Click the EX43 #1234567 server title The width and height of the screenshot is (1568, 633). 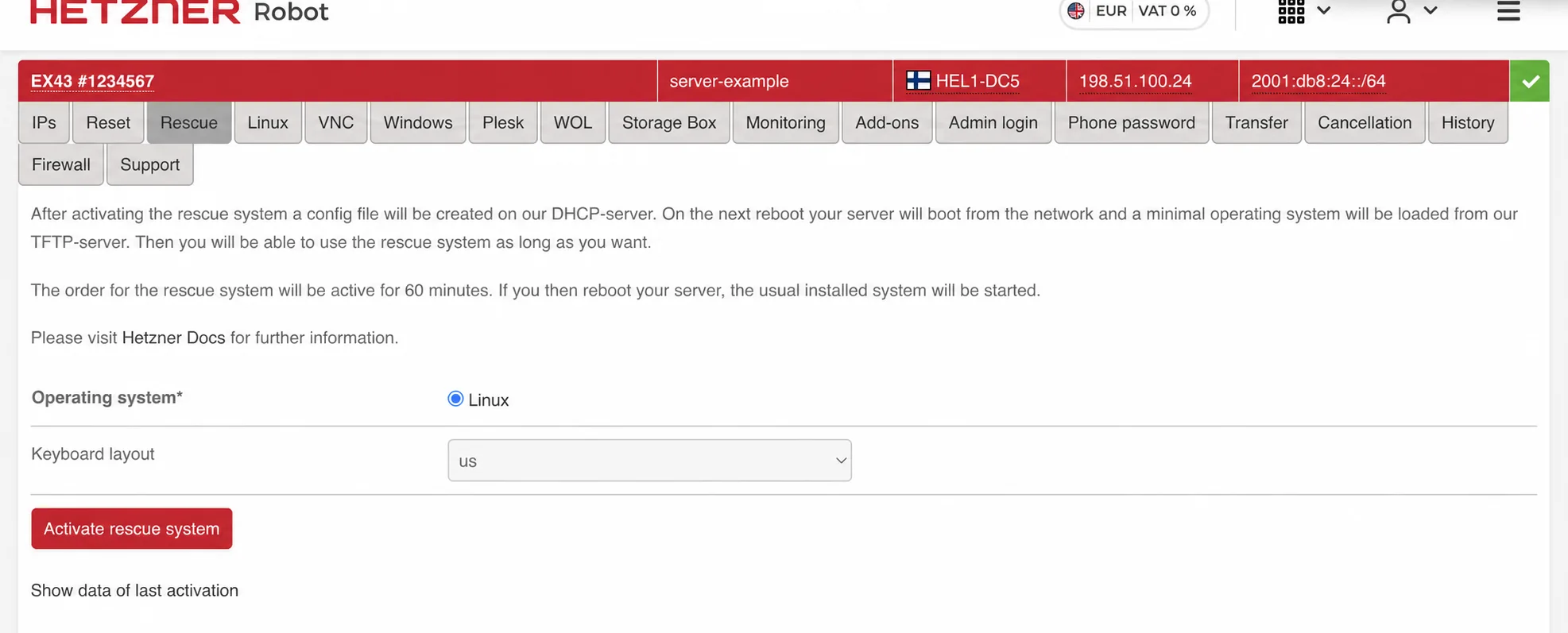pos(92,81)
